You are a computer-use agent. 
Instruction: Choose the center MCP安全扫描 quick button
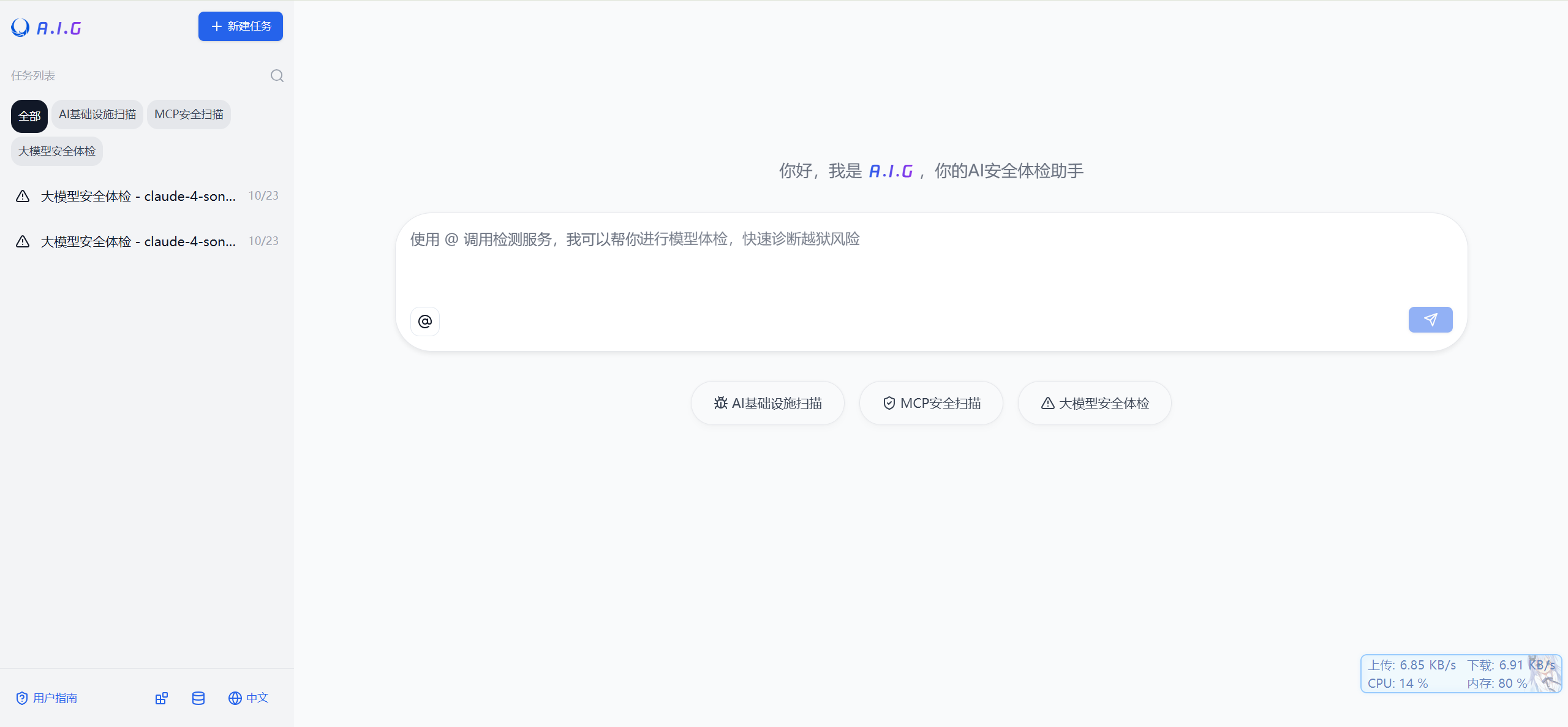931,404
